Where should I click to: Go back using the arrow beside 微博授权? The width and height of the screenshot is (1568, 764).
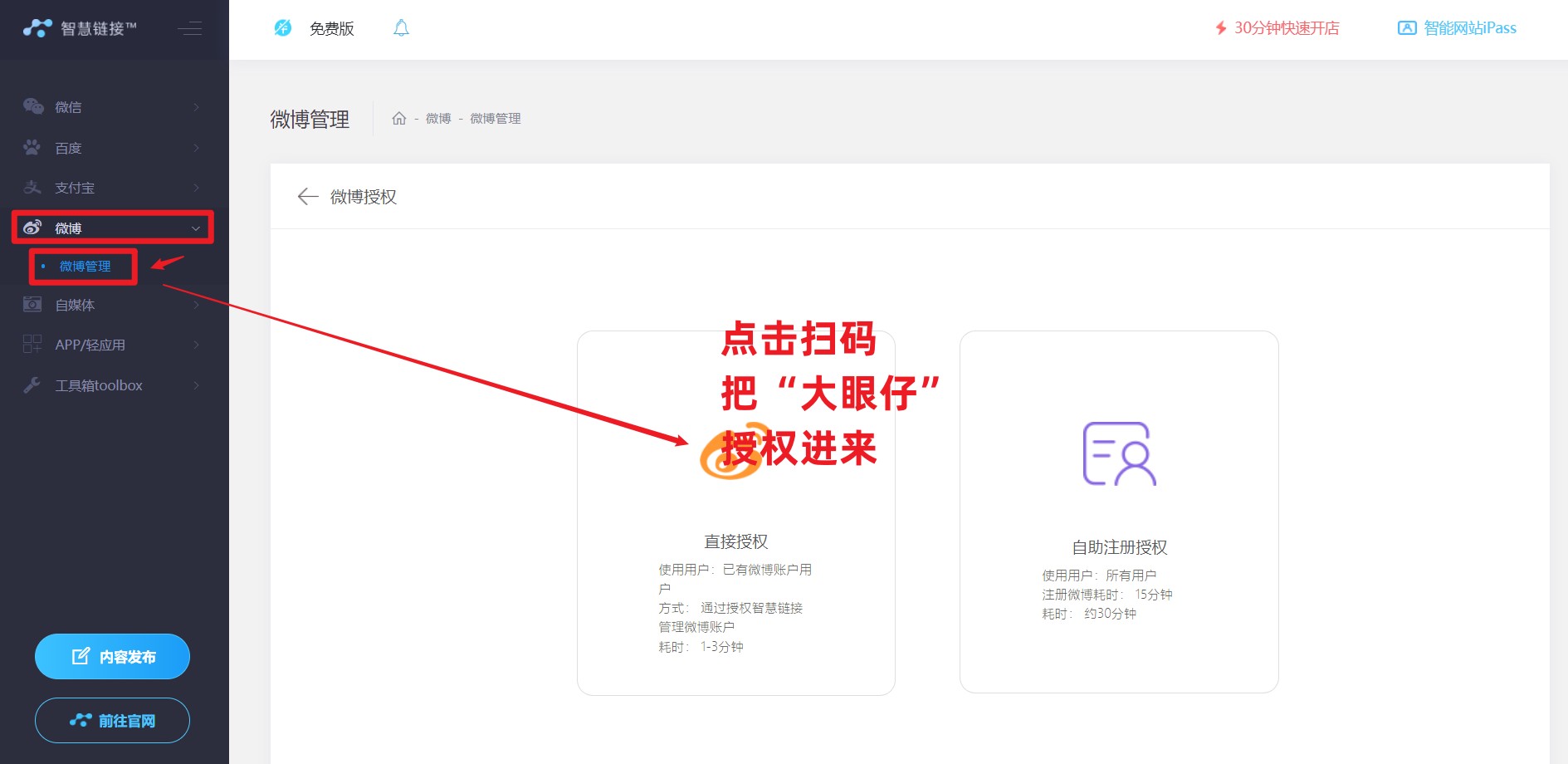point(308,196)
